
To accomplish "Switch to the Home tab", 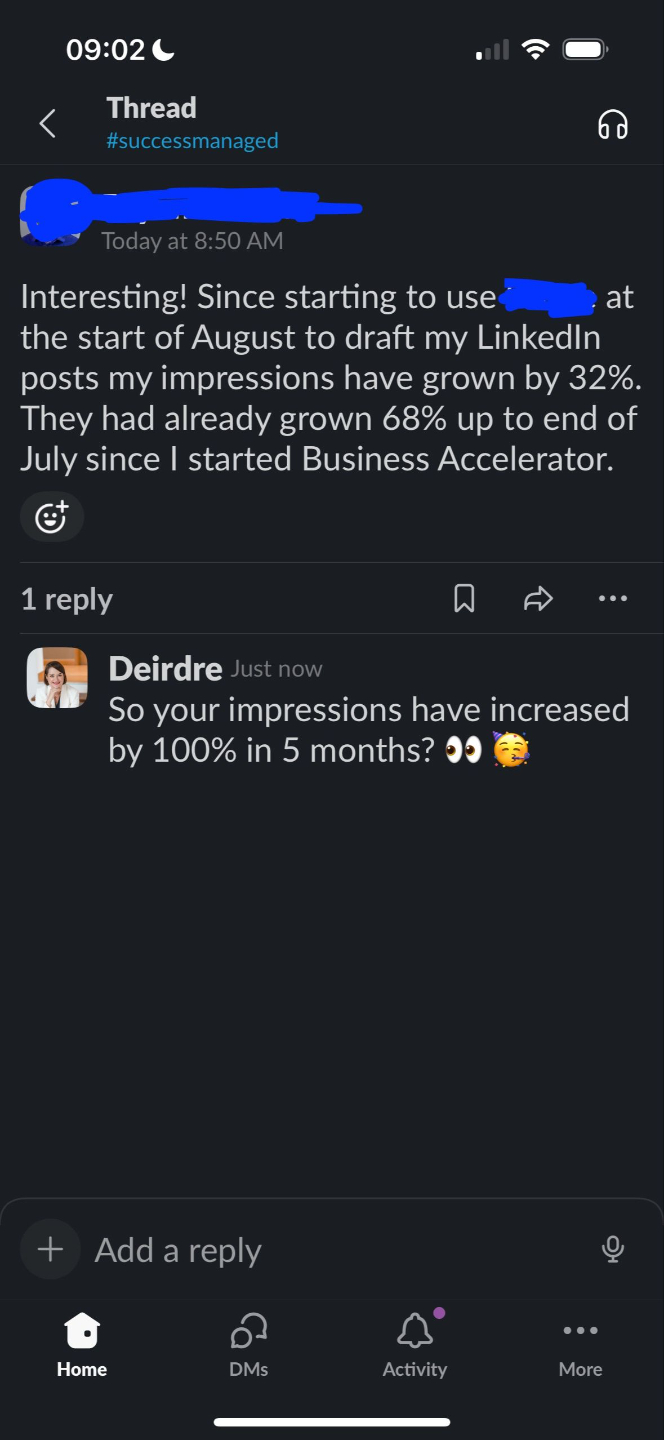I will tap(82, 1345).
